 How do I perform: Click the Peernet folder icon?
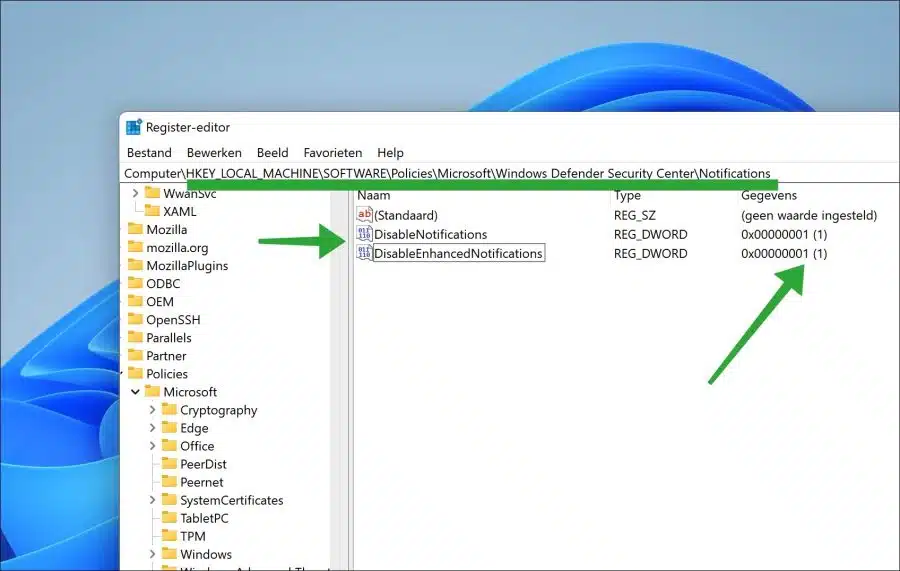[169, 482]
